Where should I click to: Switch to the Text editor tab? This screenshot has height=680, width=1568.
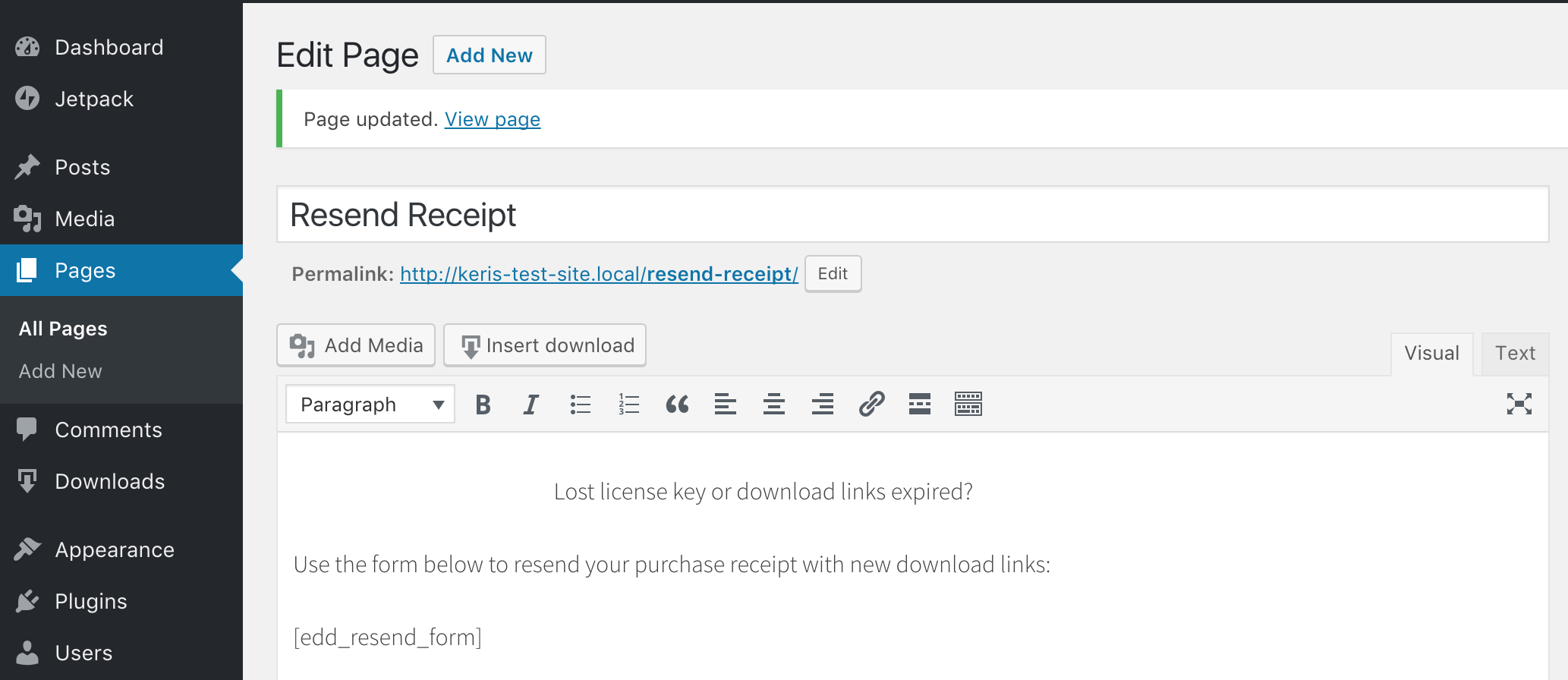pos(1515,354)
